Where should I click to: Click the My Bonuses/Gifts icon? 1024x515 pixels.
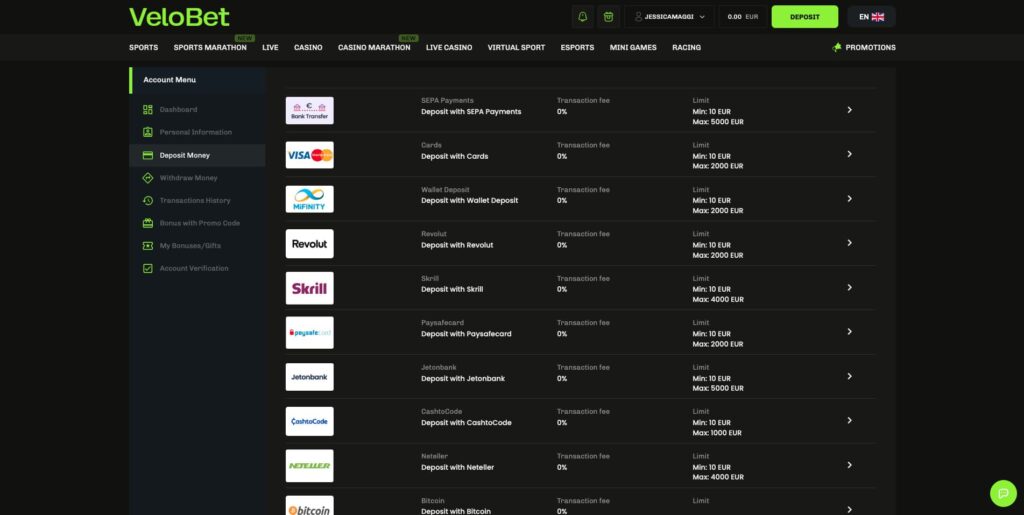148,246
